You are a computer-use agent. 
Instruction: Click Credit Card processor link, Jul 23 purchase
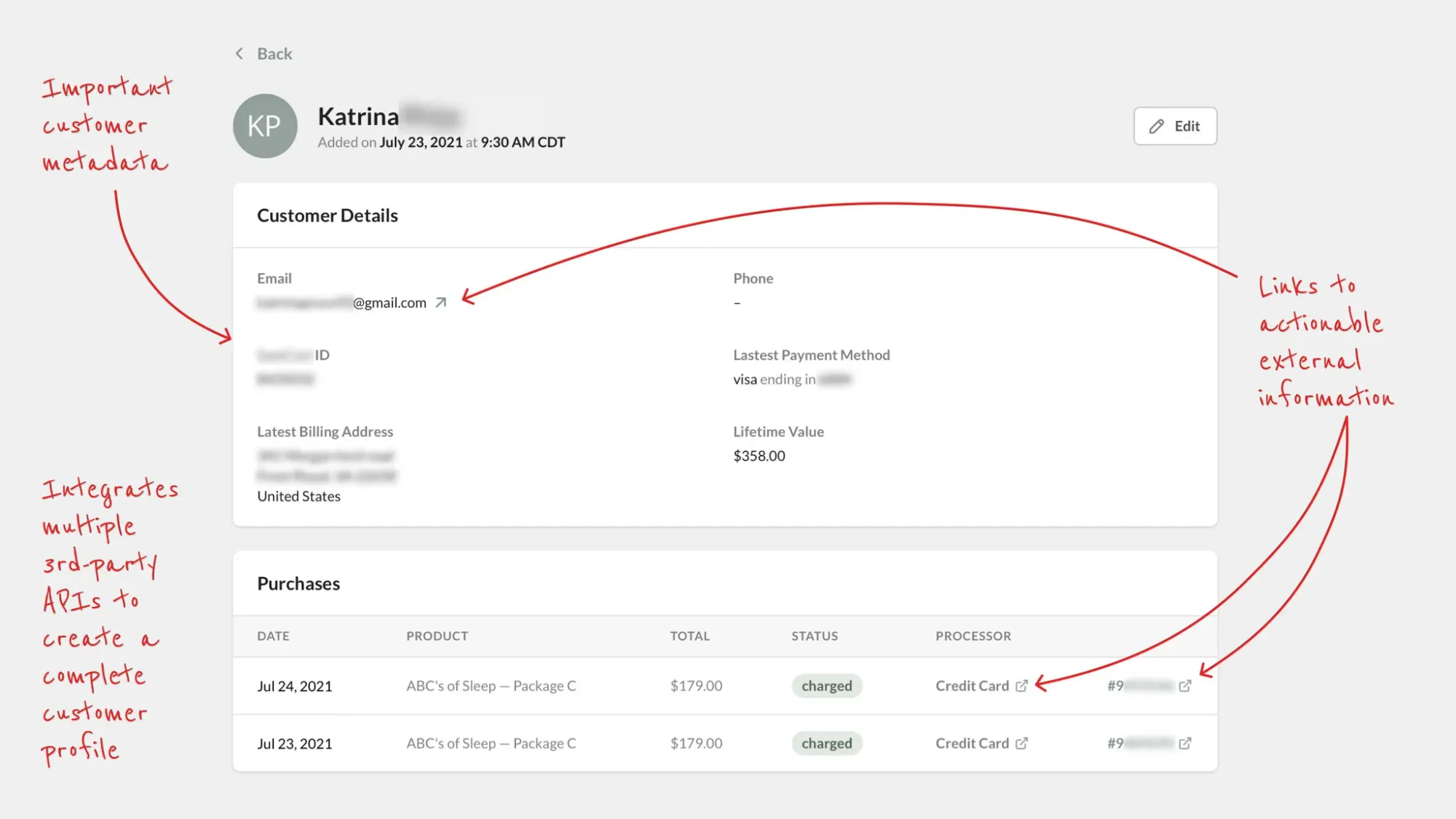972,743
